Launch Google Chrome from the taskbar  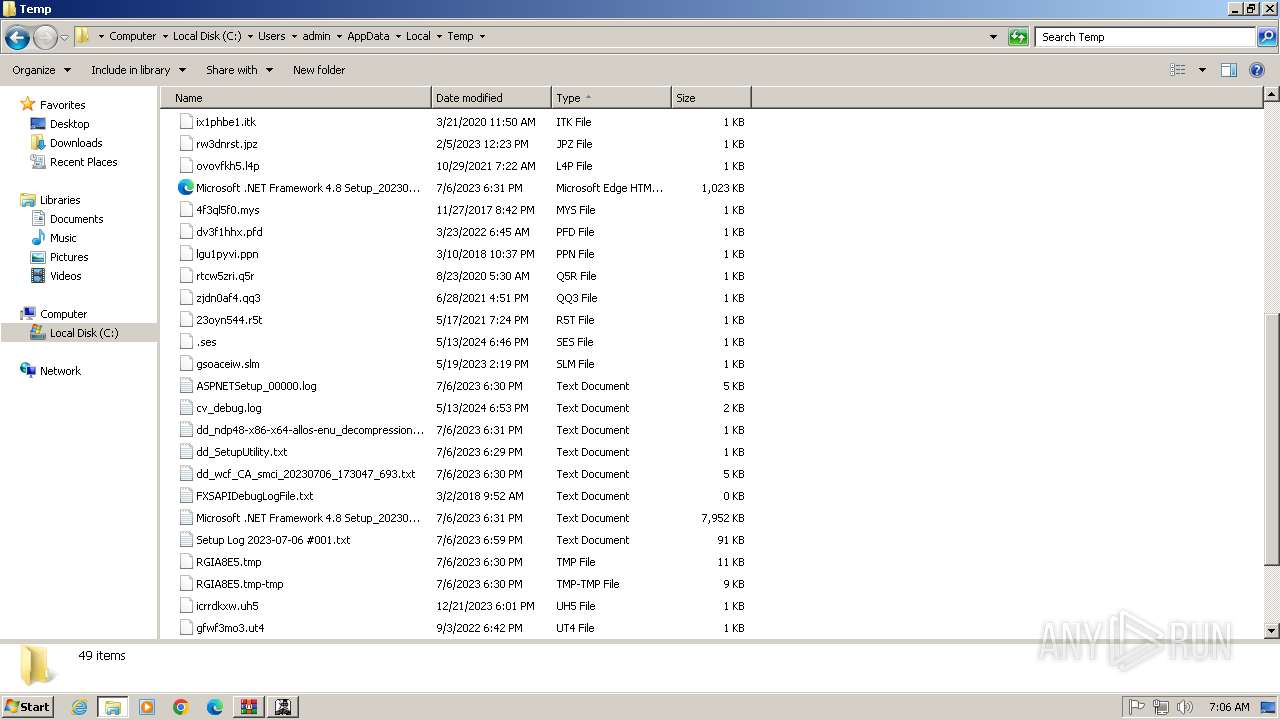pyautogui.click(x=181, y=707)
